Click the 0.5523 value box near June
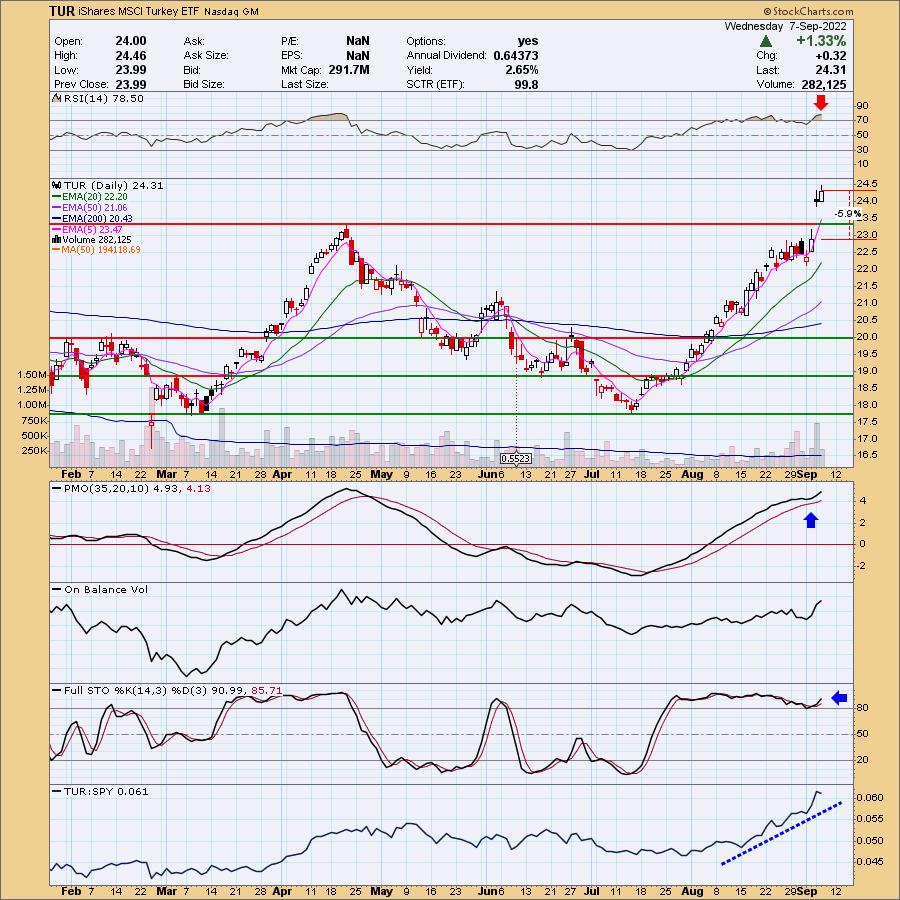This screenshot has width=900, height=900. point(515,459)
